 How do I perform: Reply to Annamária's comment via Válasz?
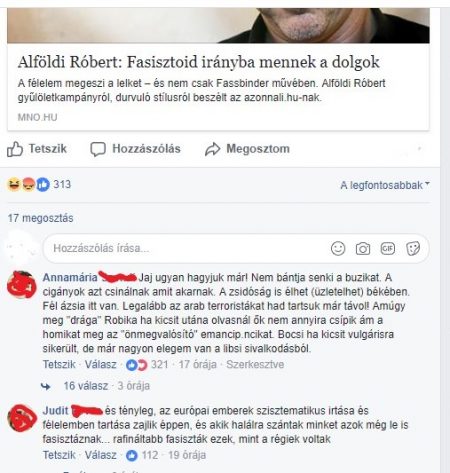(100, 364)
